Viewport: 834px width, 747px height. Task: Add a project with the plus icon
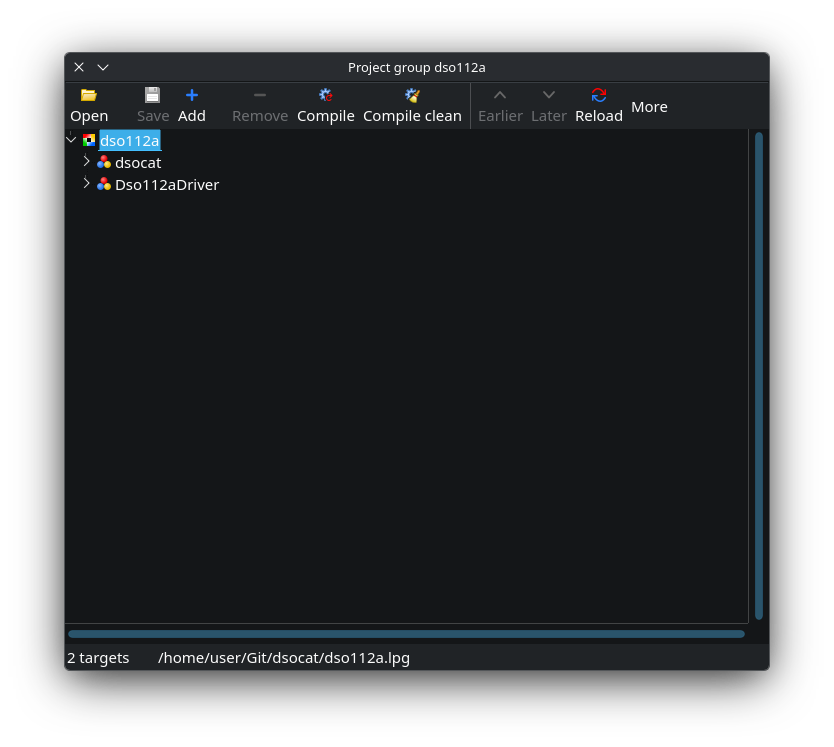[x=191, y=105]
